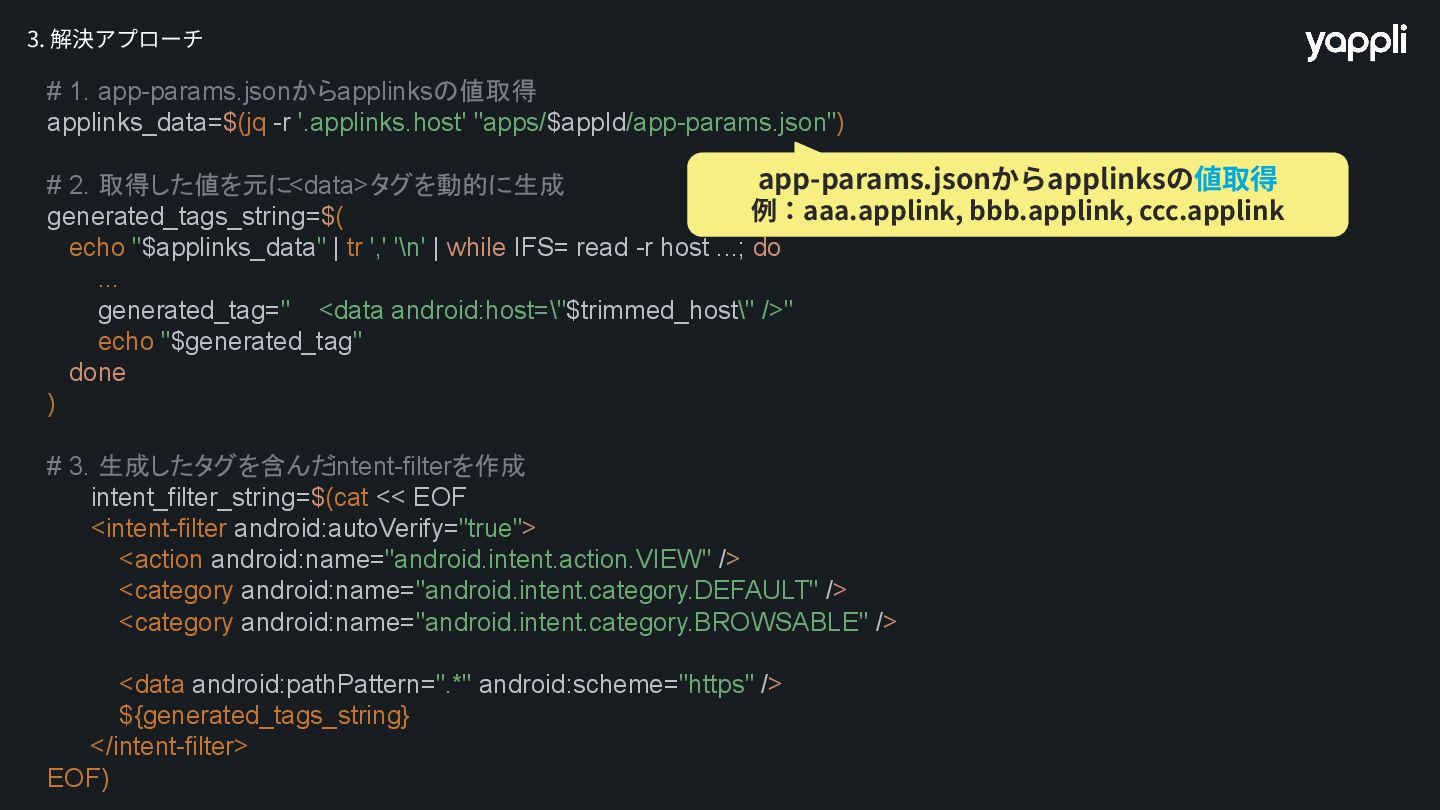The width and height of the screenshot is (1440, 810).
Task: Click the line starting 'generated_tag="'
Action: [445, 310]
